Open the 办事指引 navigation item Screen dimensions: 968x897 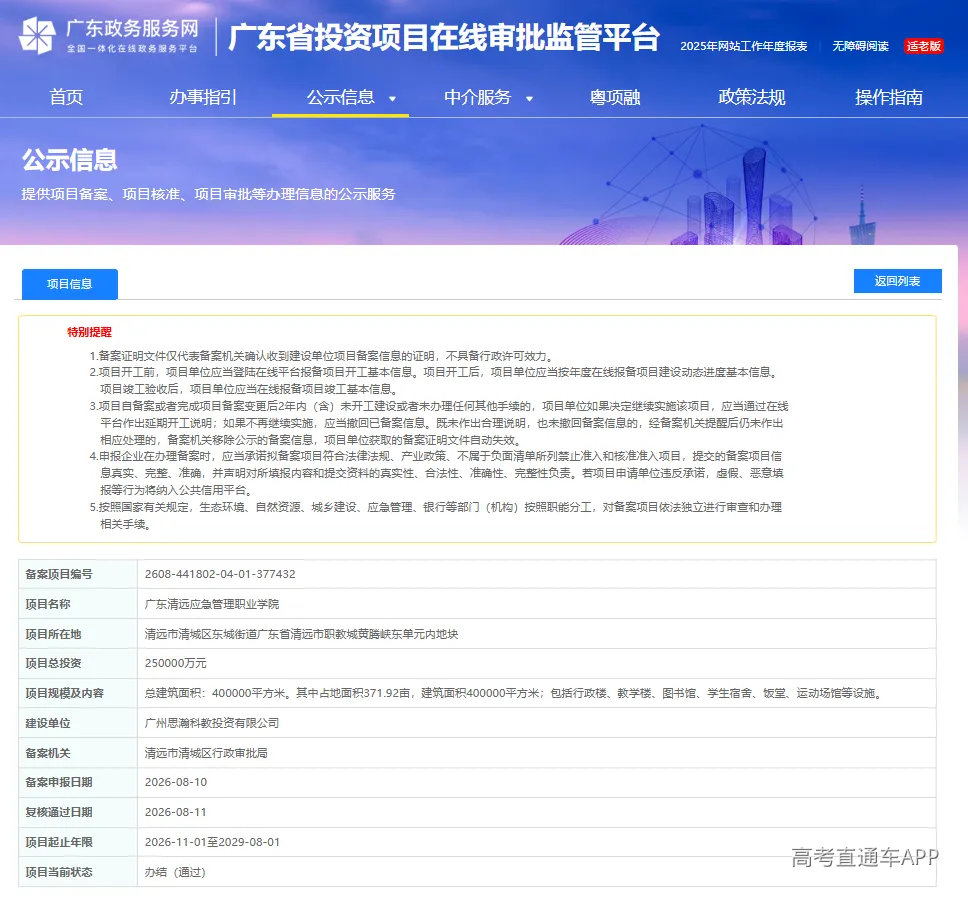[203, 97]
